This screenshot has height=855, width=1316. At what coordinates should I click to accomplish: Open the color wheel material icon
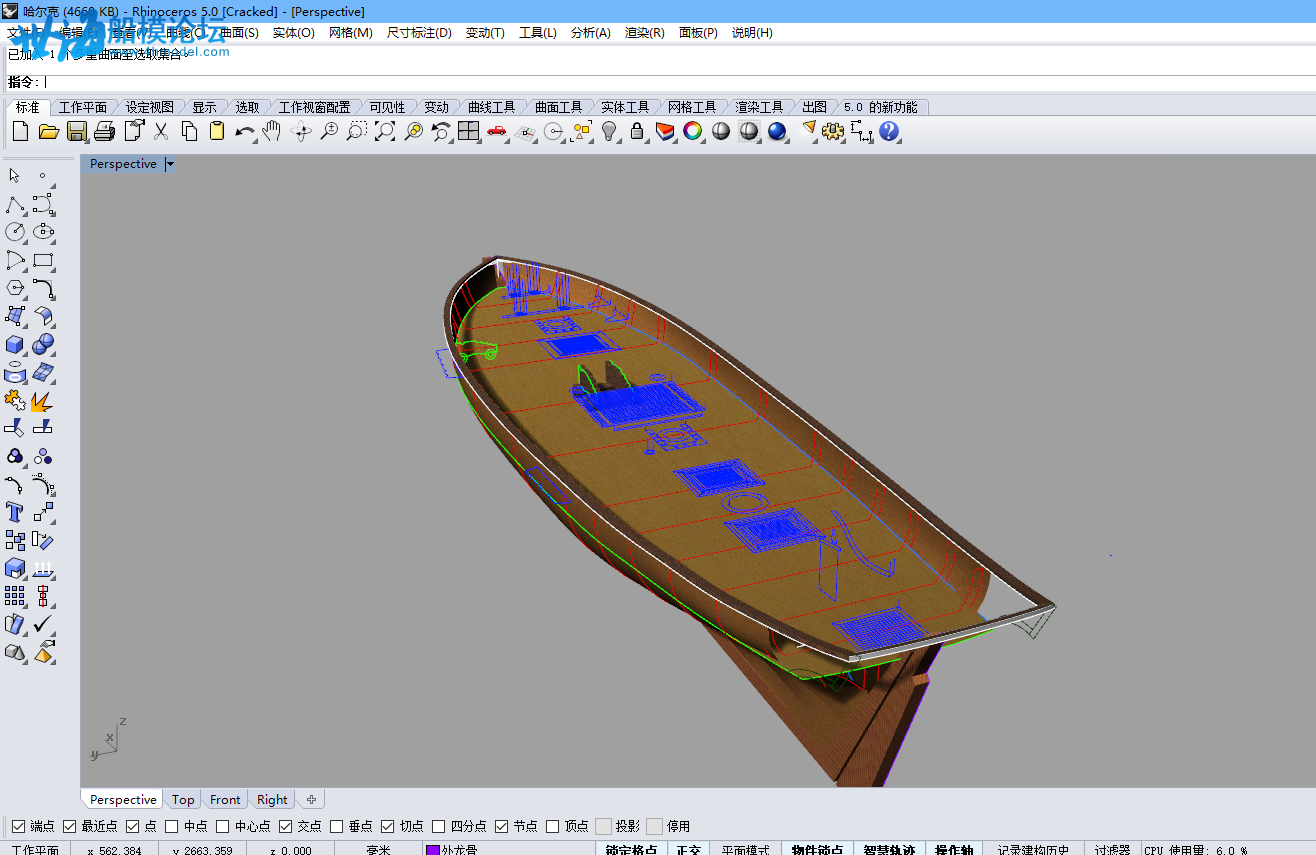click(693, 131)
